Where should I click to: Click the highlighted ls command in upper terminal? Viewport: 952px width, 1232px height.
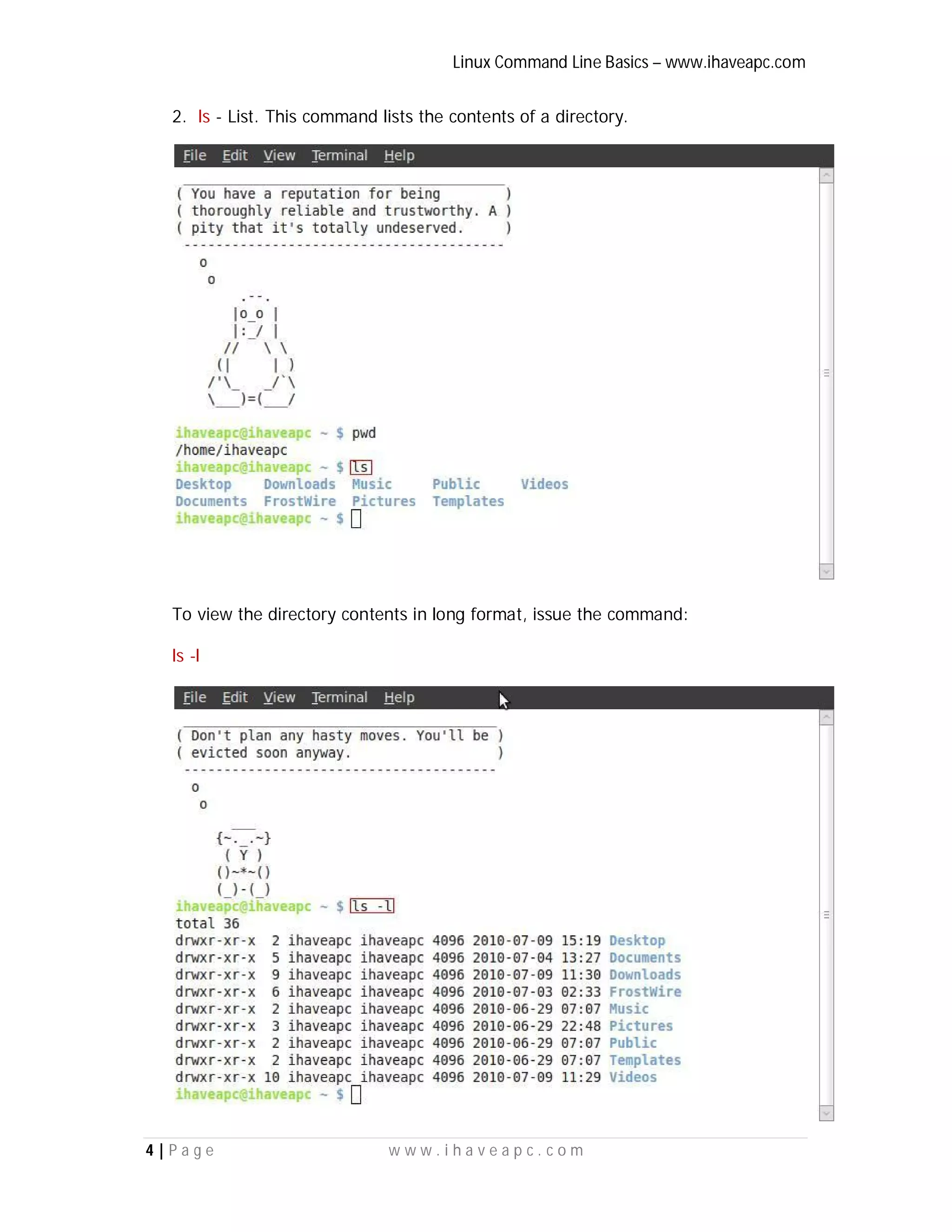(x=361, y=467)
